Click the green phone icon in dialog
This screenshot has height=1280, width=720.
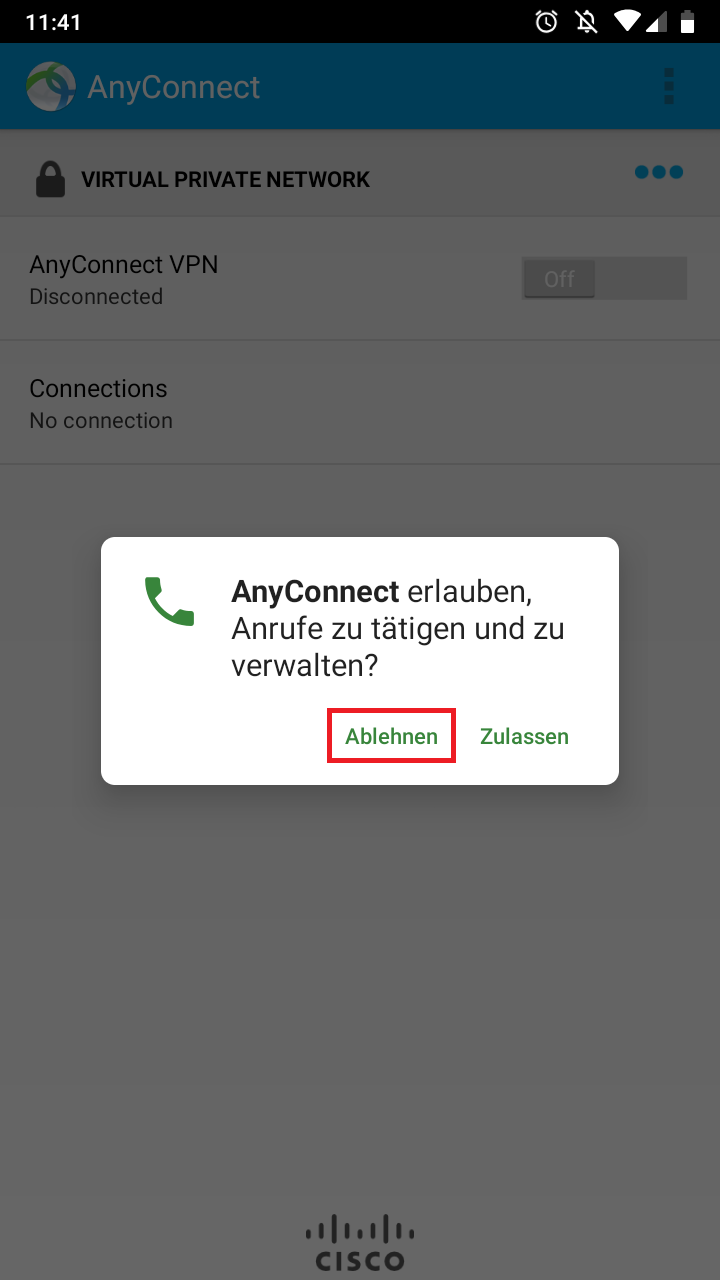pos(169,601)
